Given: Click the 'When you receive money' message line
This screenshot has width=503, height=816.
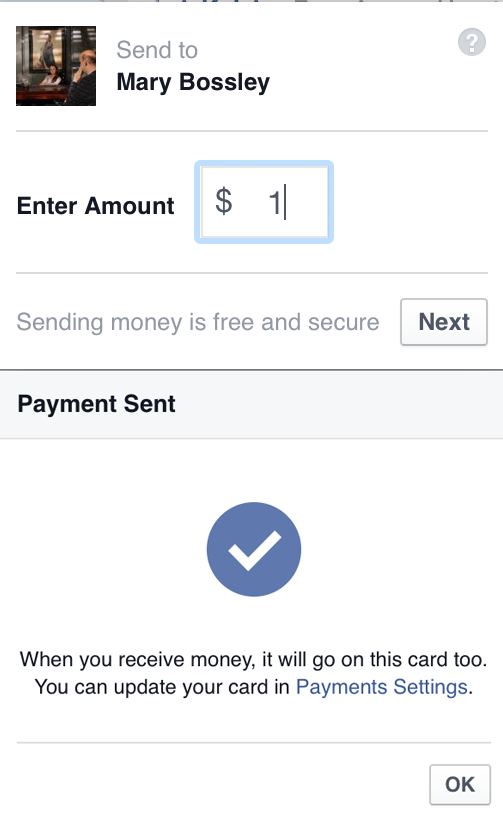Looking at the screenshot, I should (253, 659).
